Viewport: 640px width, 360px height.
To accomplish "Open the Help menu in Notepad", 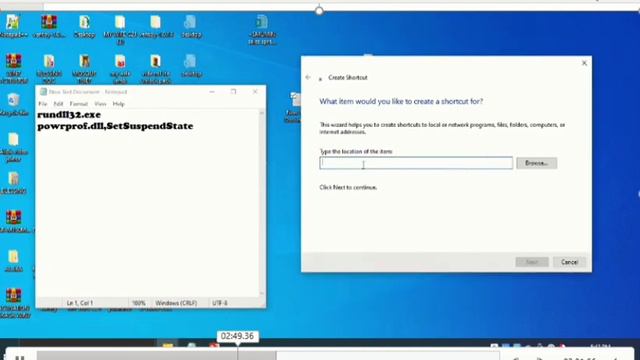I will coord(118,104).
